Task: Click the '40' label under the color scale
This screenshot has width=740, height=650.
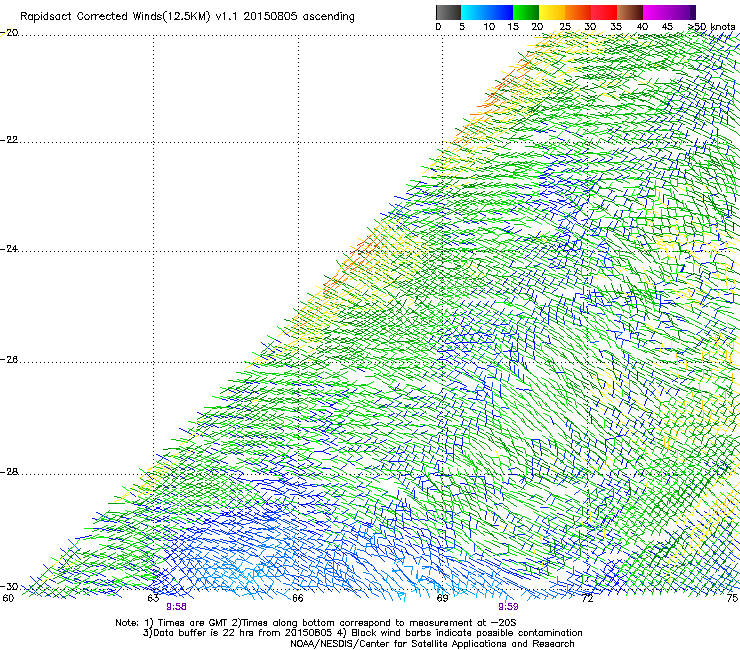Action: pos(642,27)
